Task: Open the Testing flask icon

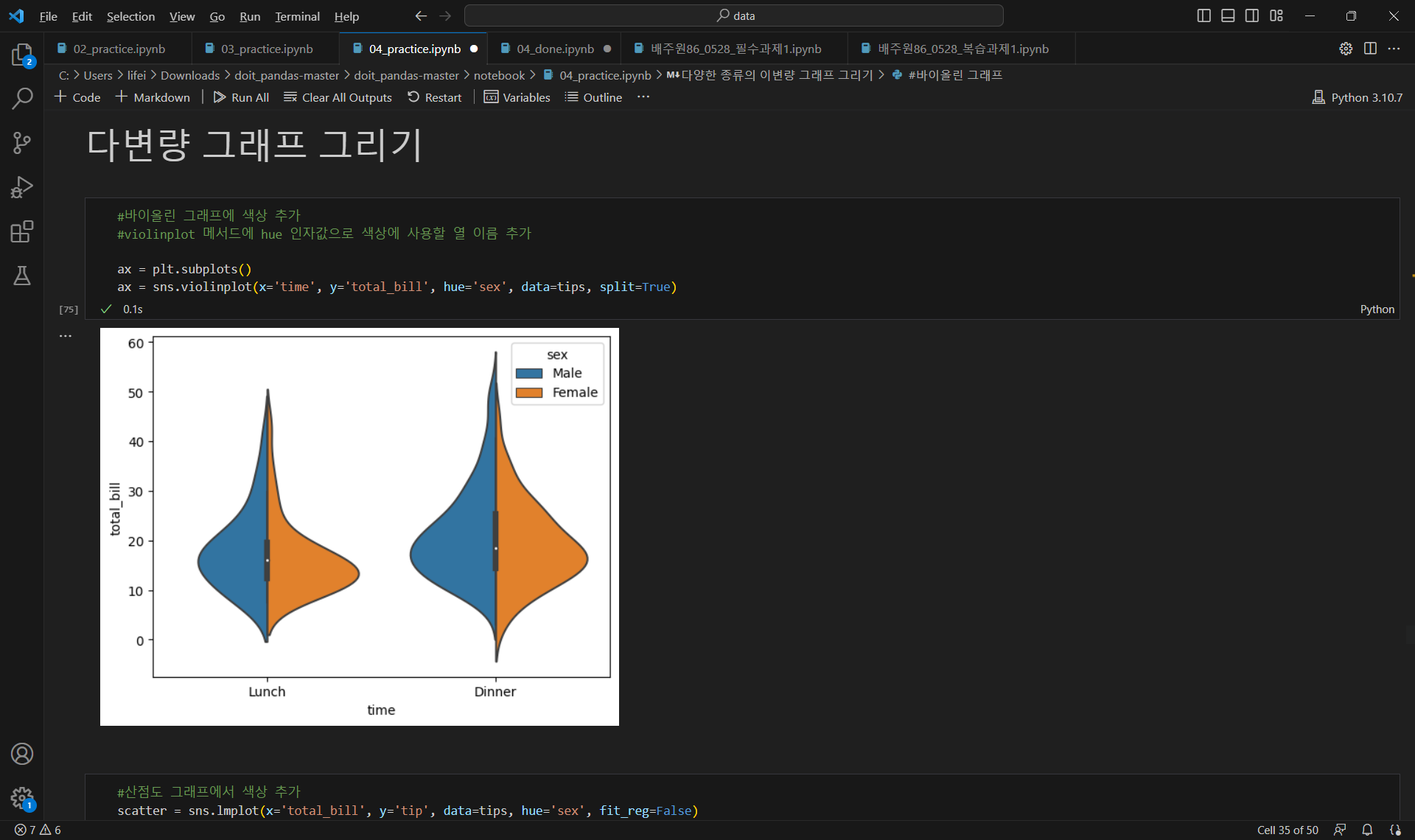Action: coord(22,276)
